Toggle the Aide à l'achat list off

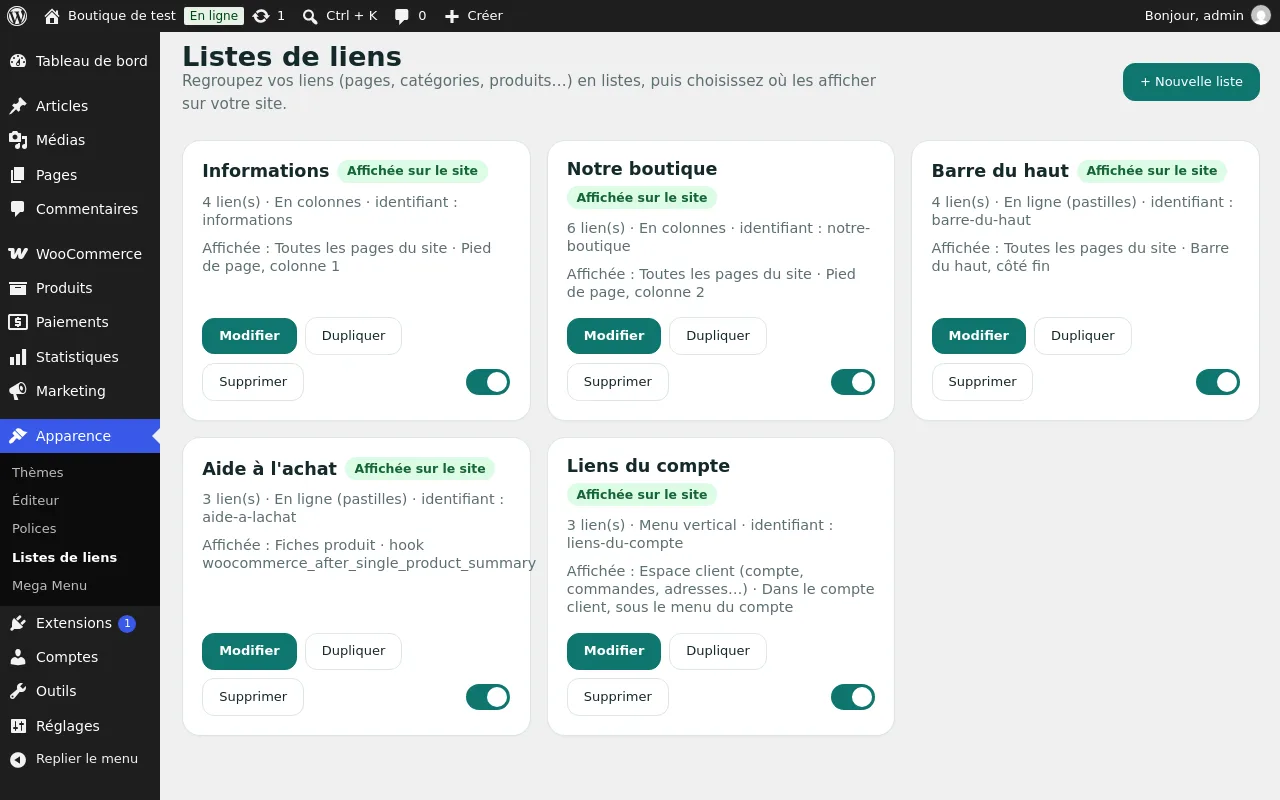(x=488, y=697)
